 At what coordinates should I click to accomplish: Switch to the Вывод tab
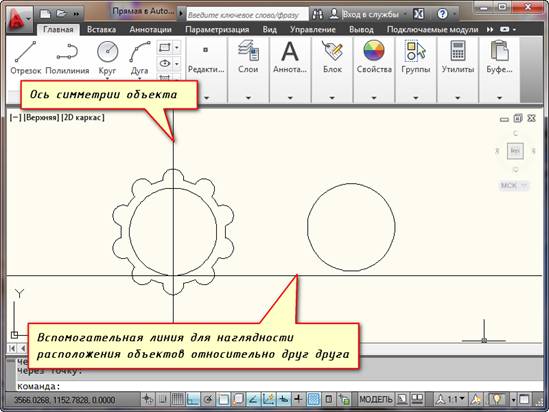(361, 29)
